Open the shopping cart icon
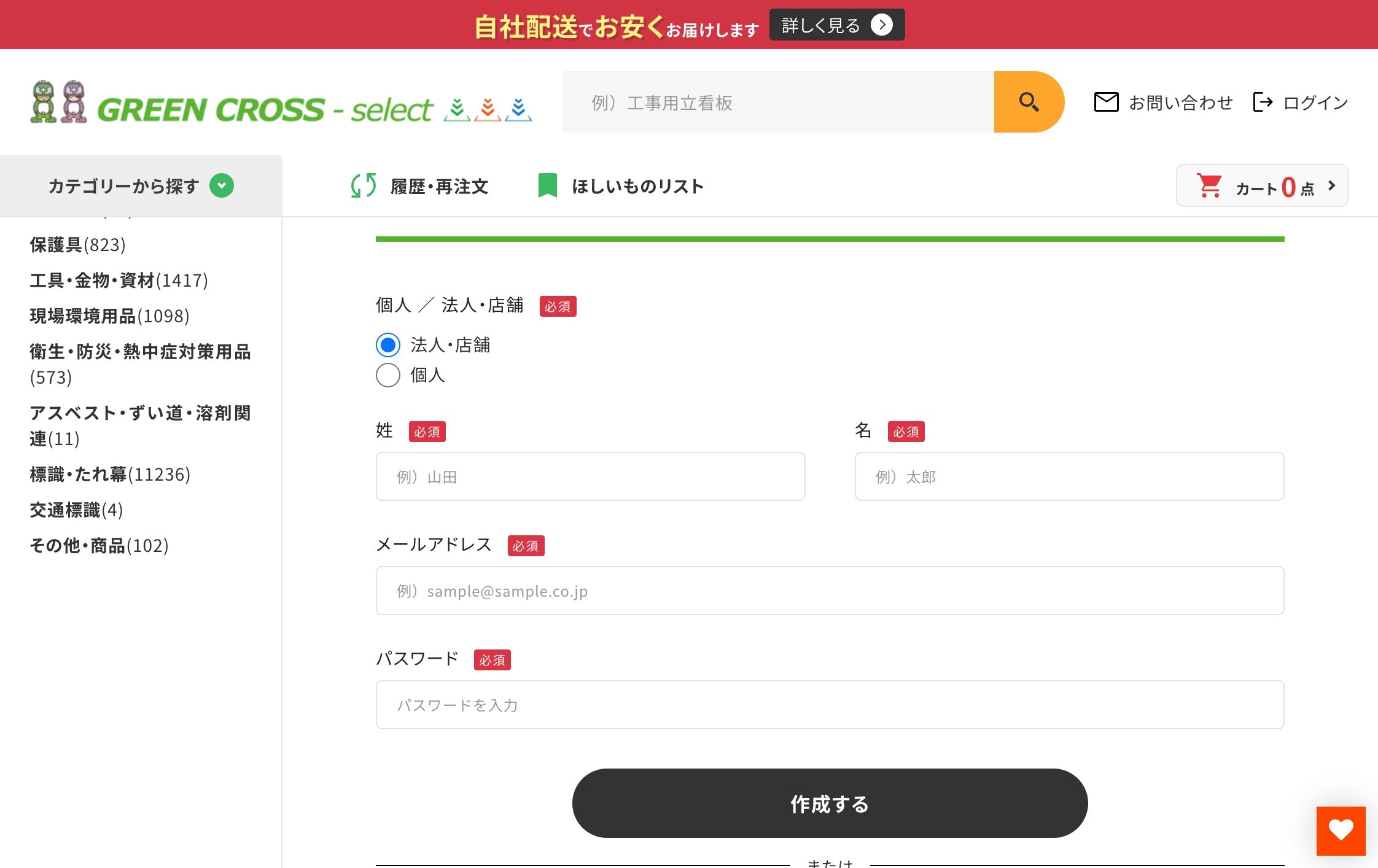Viewport: 1378px width, 868px height. pos(1209,185)
